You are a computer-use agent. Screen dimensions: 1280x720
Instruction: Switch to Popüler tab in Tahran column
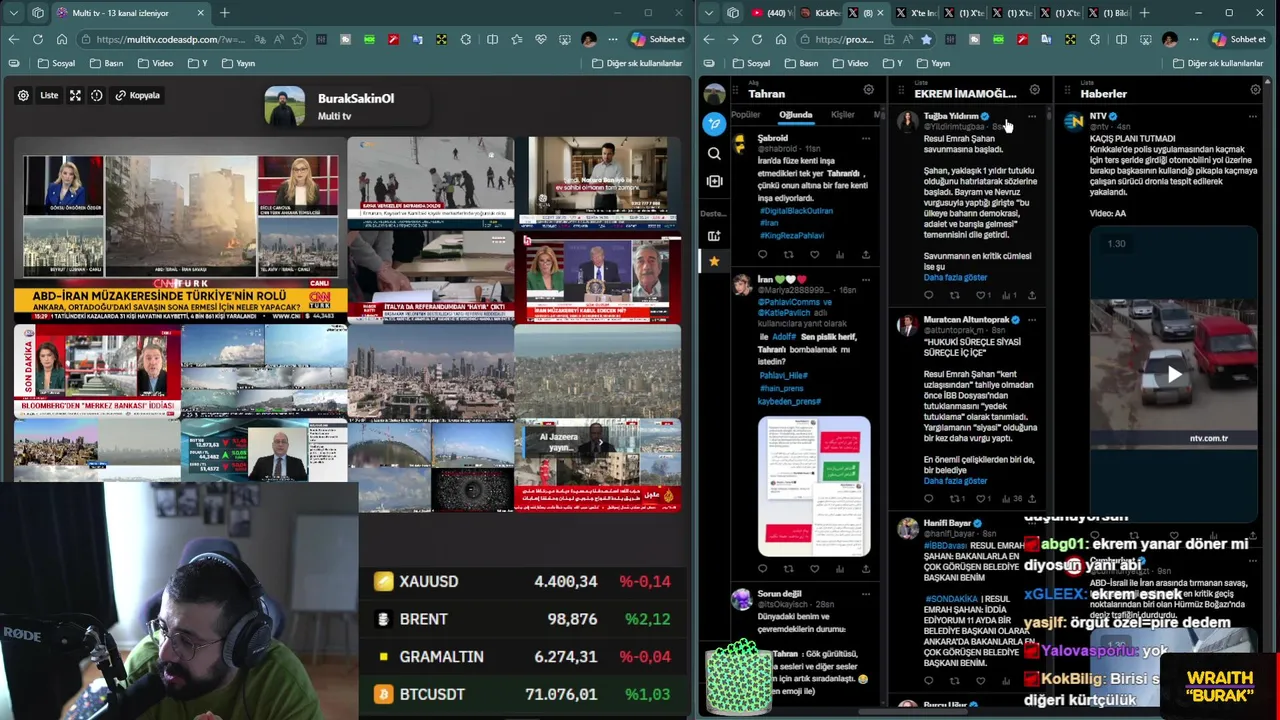747,115
